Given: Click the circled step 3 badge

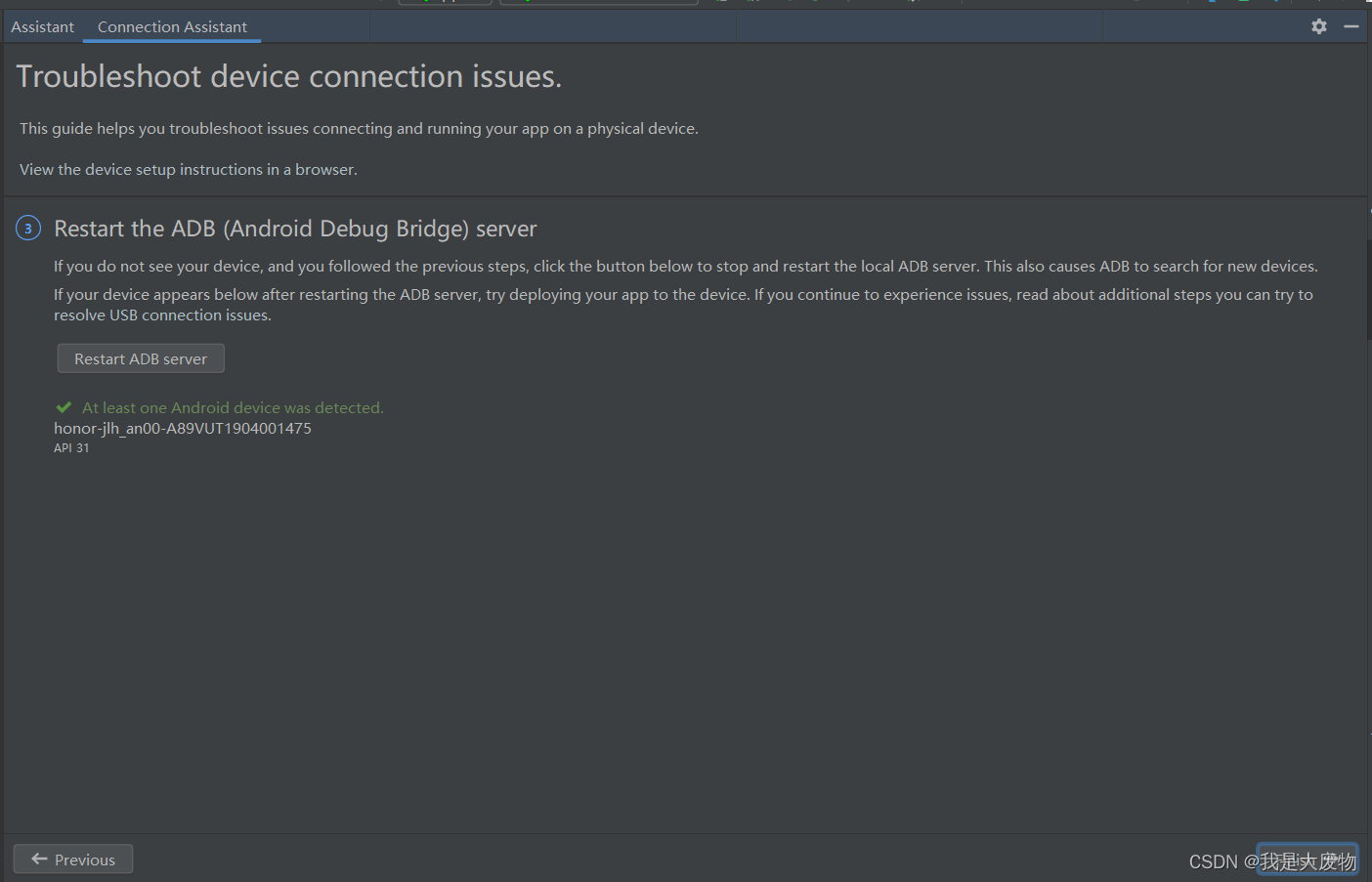Looking at the screenshot, I should (x=27, y=228).
